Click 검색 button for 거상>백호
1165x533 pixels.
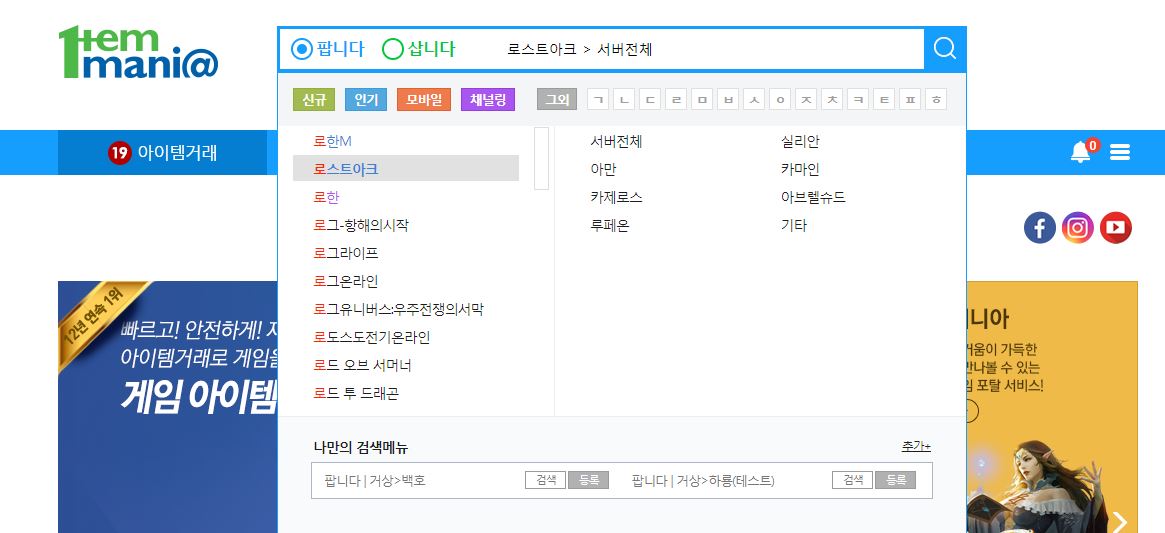point(545,480)
